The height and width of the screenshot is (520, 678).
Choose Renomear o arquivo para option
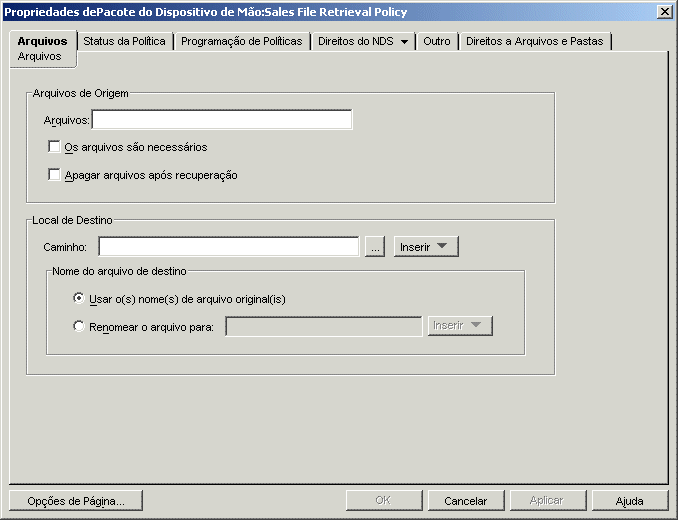(x=79, y=326)
